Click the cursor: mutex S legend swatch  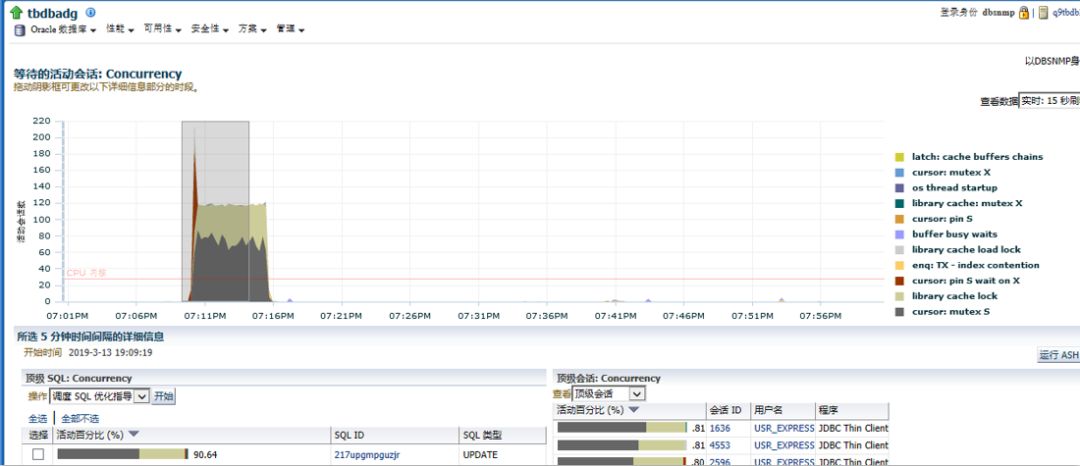click(899, 311)
